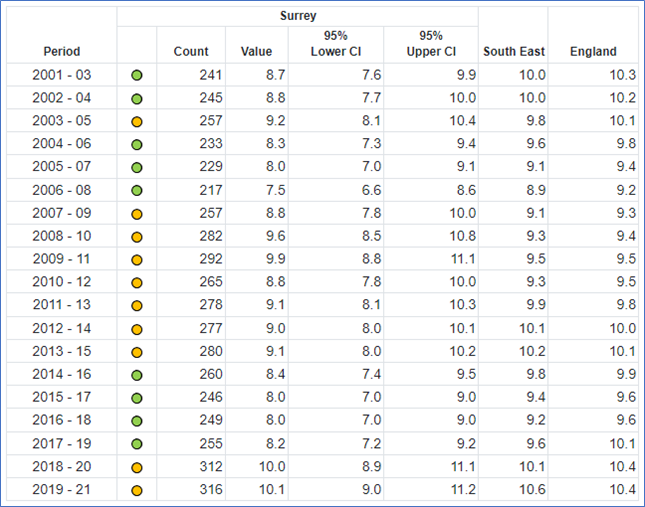645x507 pixels.
Task: Select the South East column header
Action: tap(514, 51)
